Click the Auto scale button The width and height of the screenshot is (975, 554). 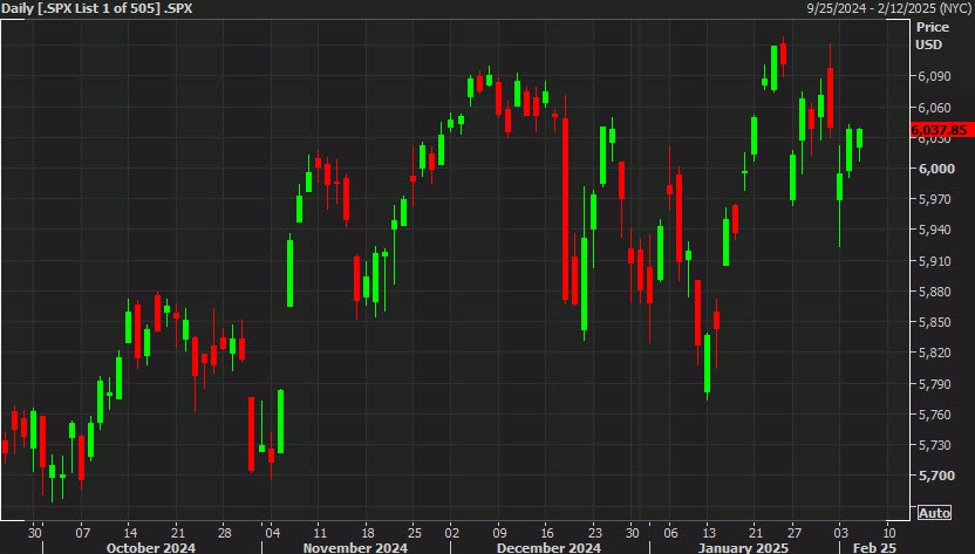[x=934, y=513]
